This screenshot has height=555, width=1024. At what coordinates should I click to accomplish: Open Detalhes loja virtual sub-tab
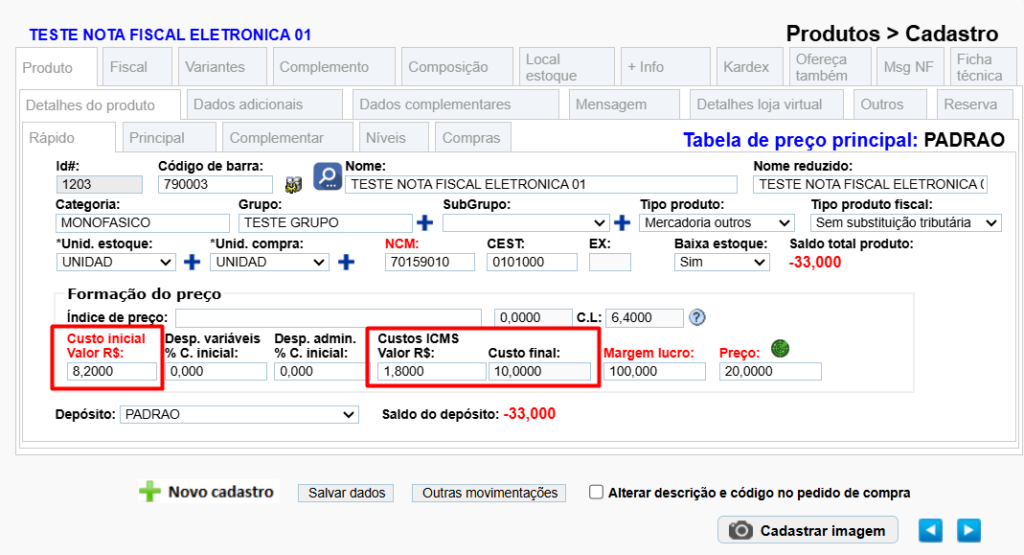coord(767,104)
